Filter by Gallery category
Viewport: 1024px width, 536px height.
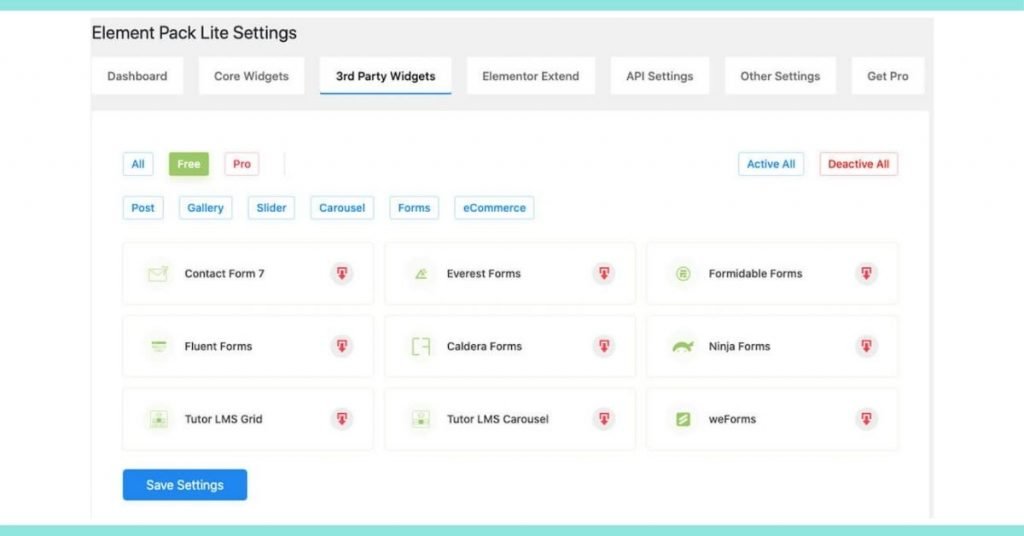206,208
